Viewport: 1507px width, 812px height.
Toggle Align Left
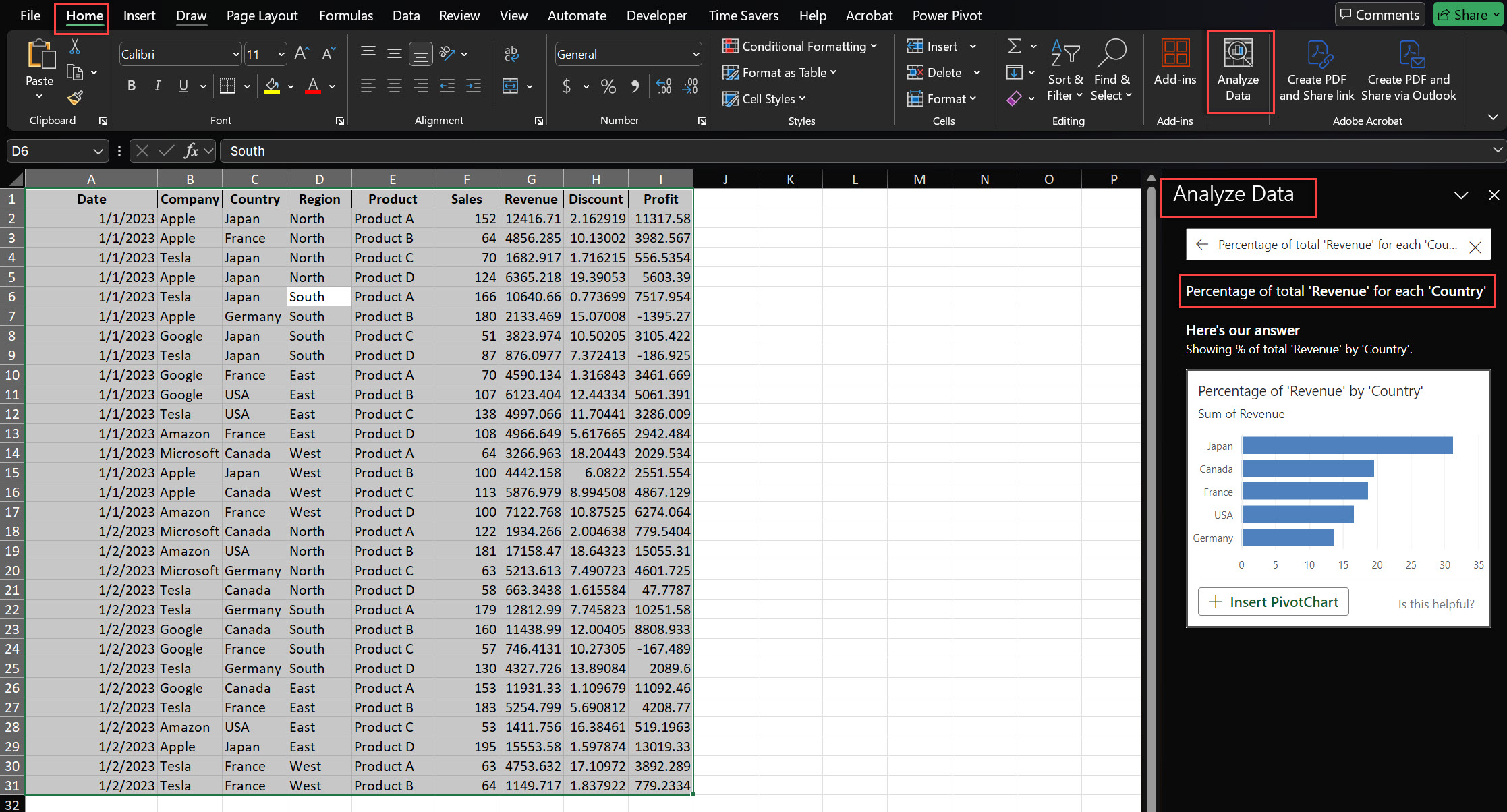pos(368,86)
